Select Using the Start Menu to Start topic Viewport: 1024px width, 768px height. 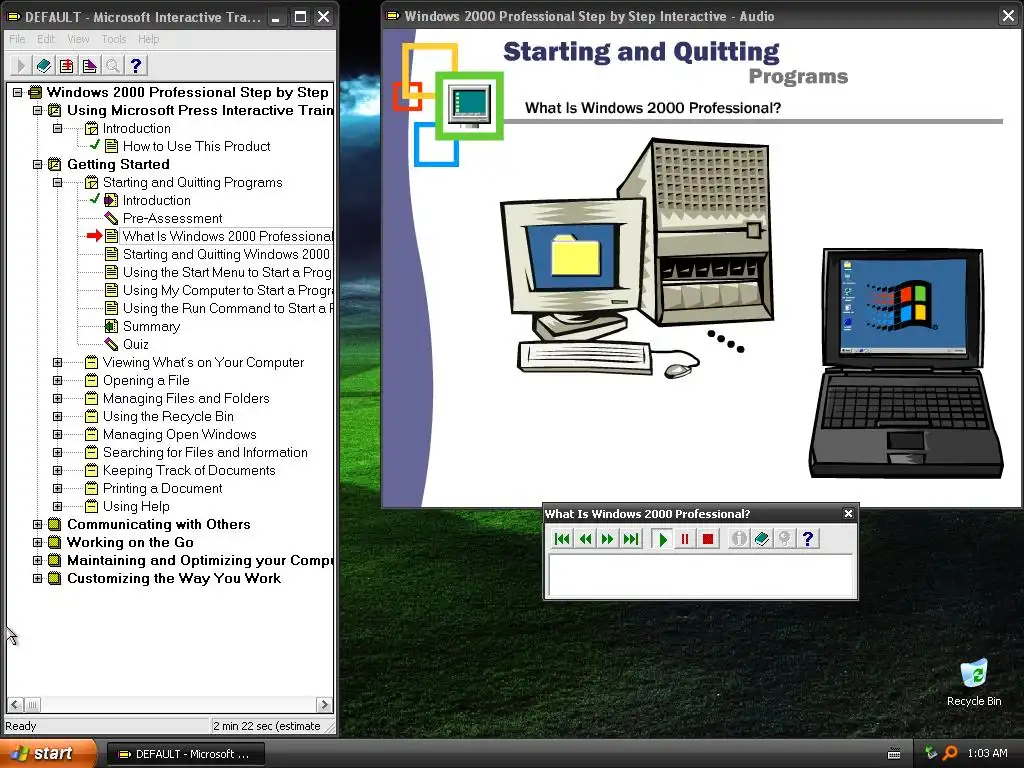(x=227, y=272)
